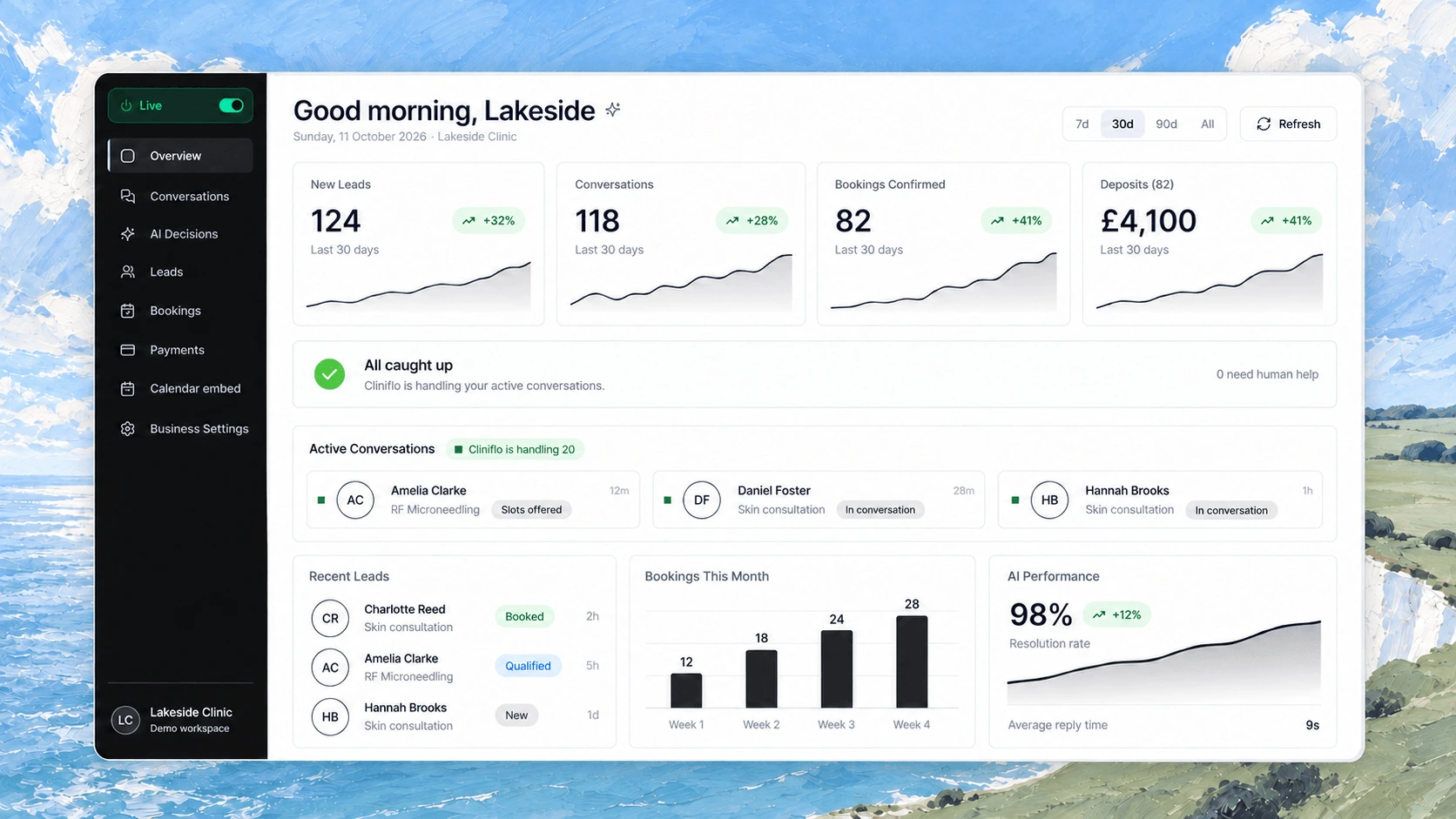Click the LC workspace avatar
Viewport: 1456px width, 819px height.
tap(125, 720)
